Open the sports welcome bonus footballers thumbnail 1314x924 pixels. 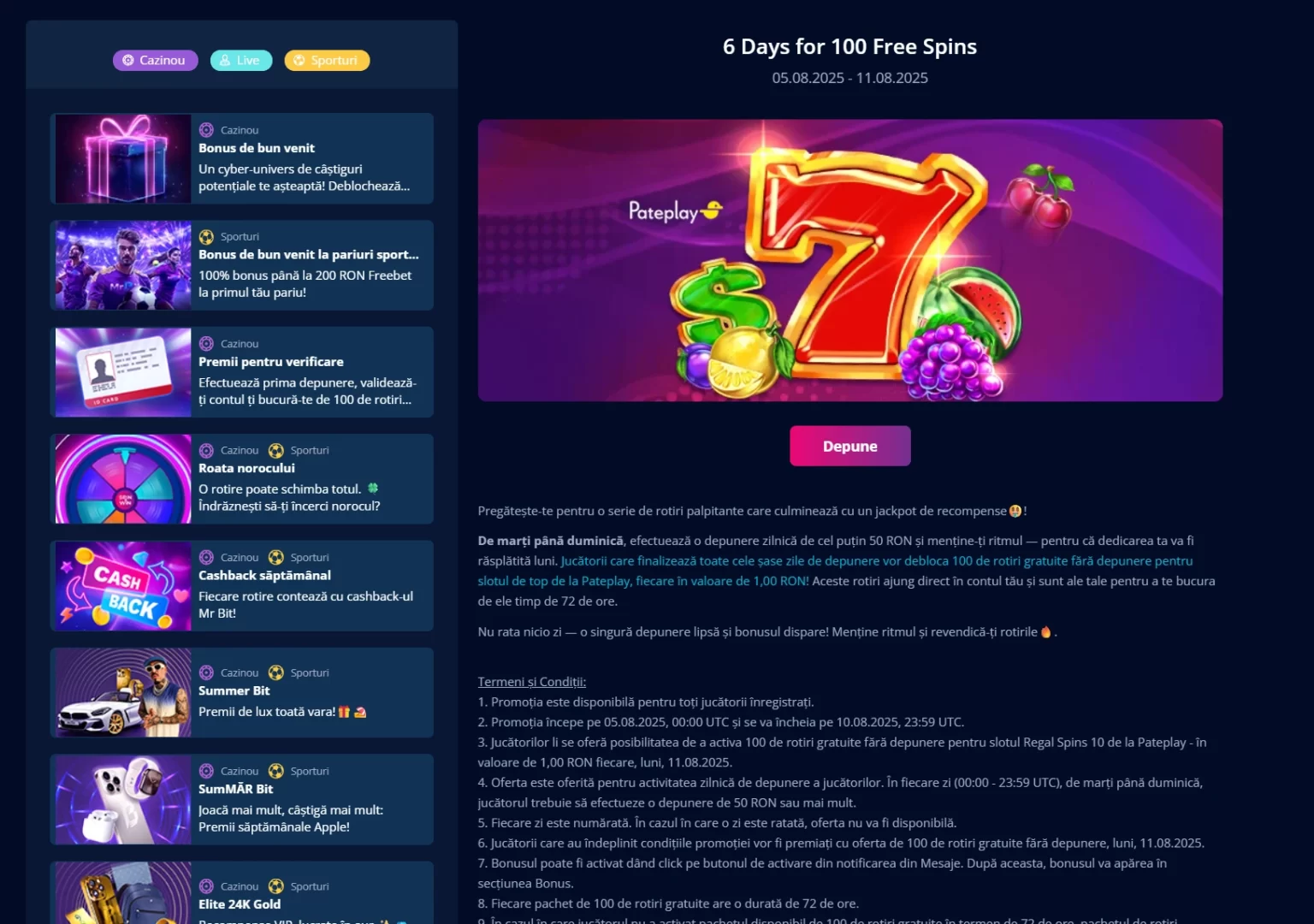[x=123, y=265]
